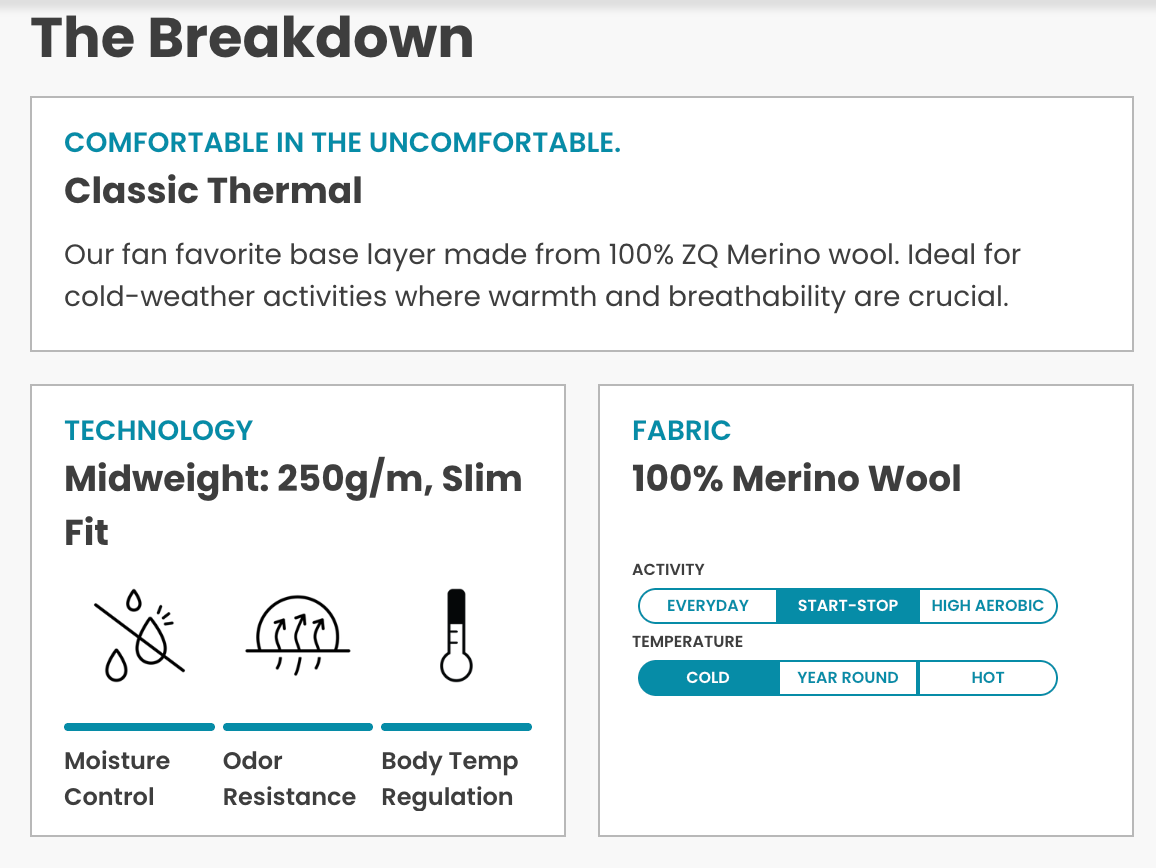The height and width of the screenshot is (868, 1156).
Task: Click the Moisture Control label
Action: click(x=117, y=779)
